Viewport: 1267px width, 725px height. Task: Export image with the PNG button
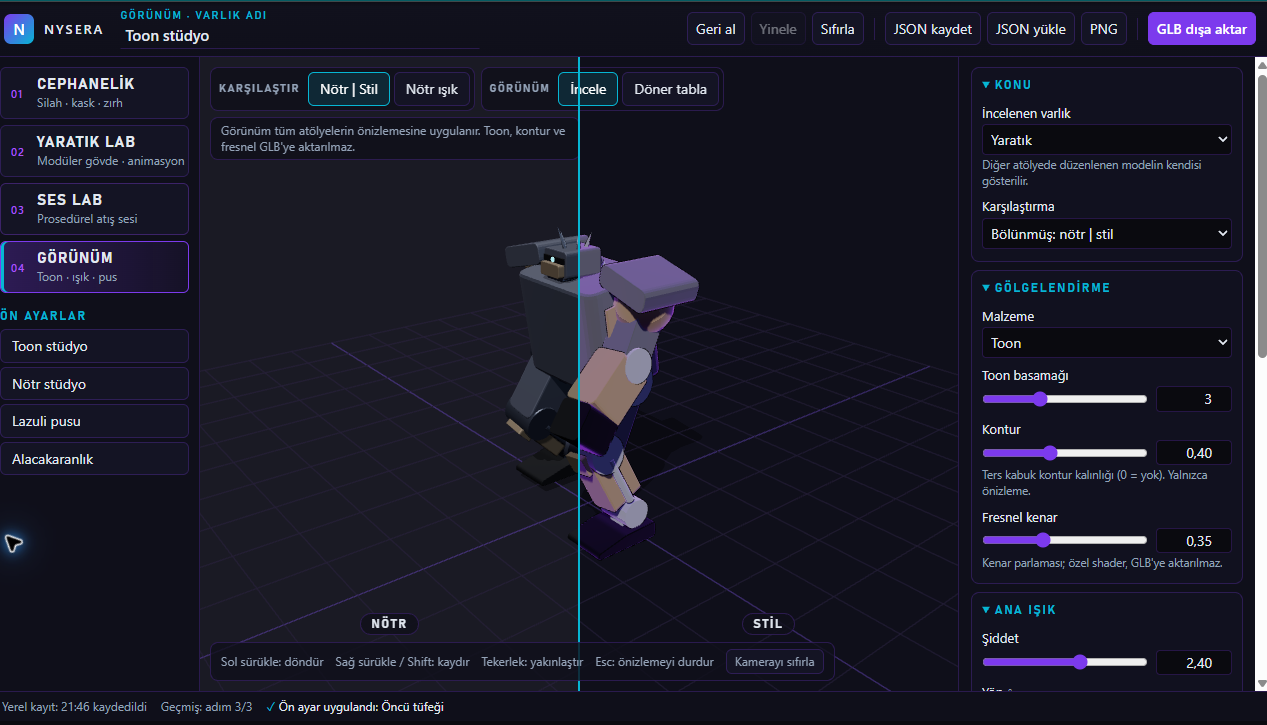[x=1104, y=29]
